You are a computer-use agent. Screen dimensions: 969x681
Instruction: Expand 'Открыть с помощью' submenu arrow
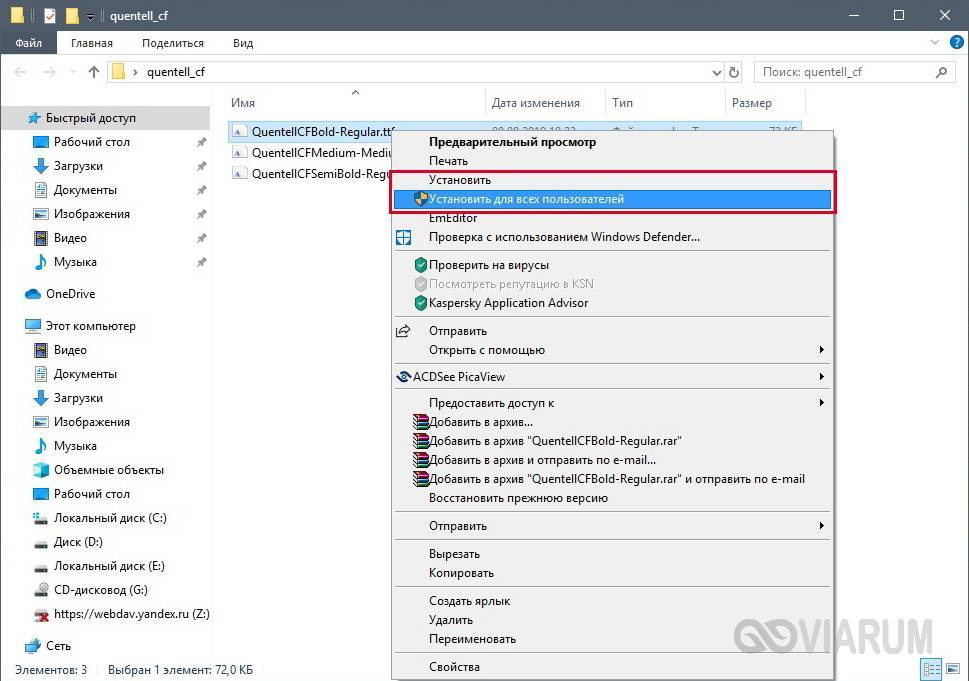[822, 350]
